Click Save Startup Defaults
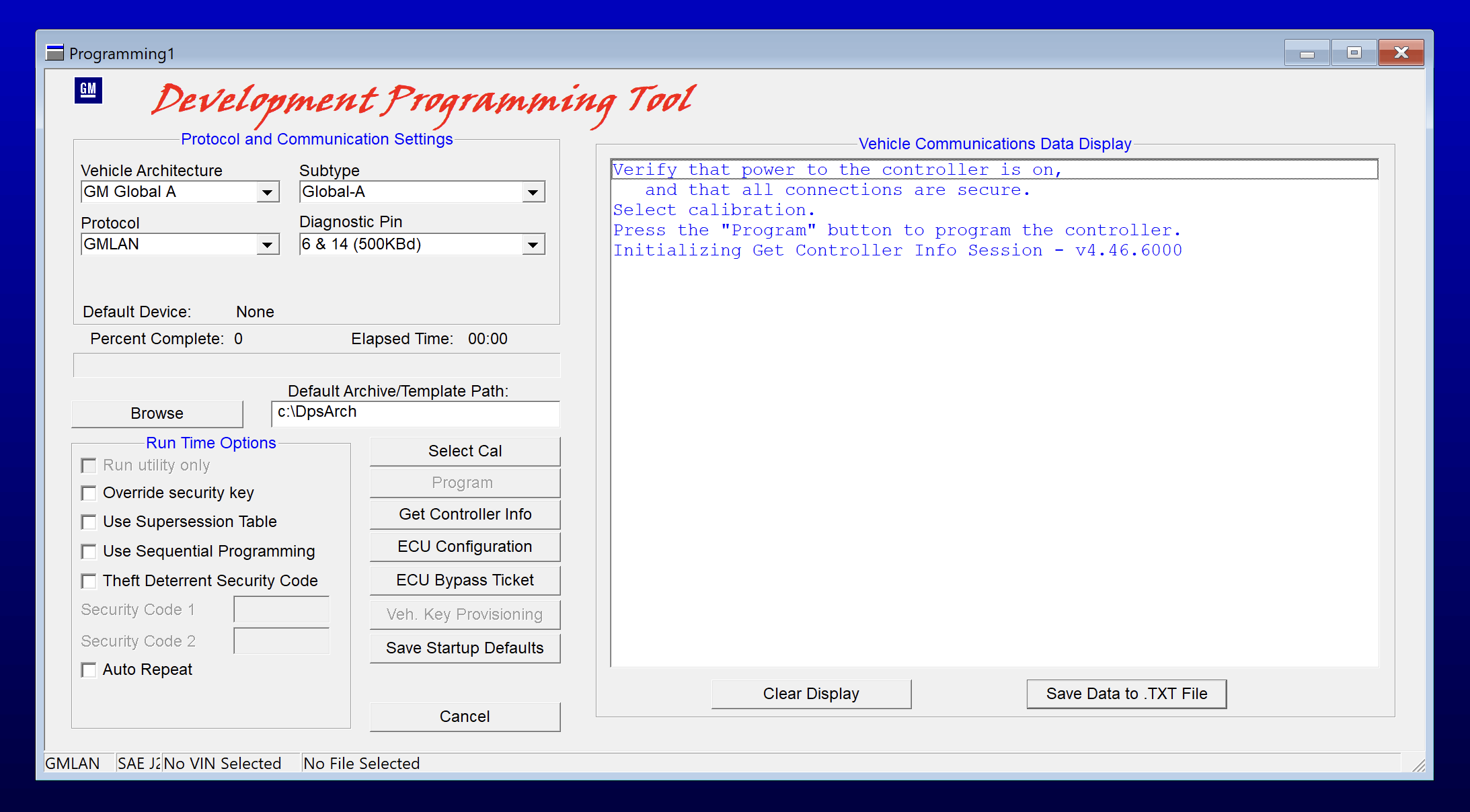 point(465,648)
